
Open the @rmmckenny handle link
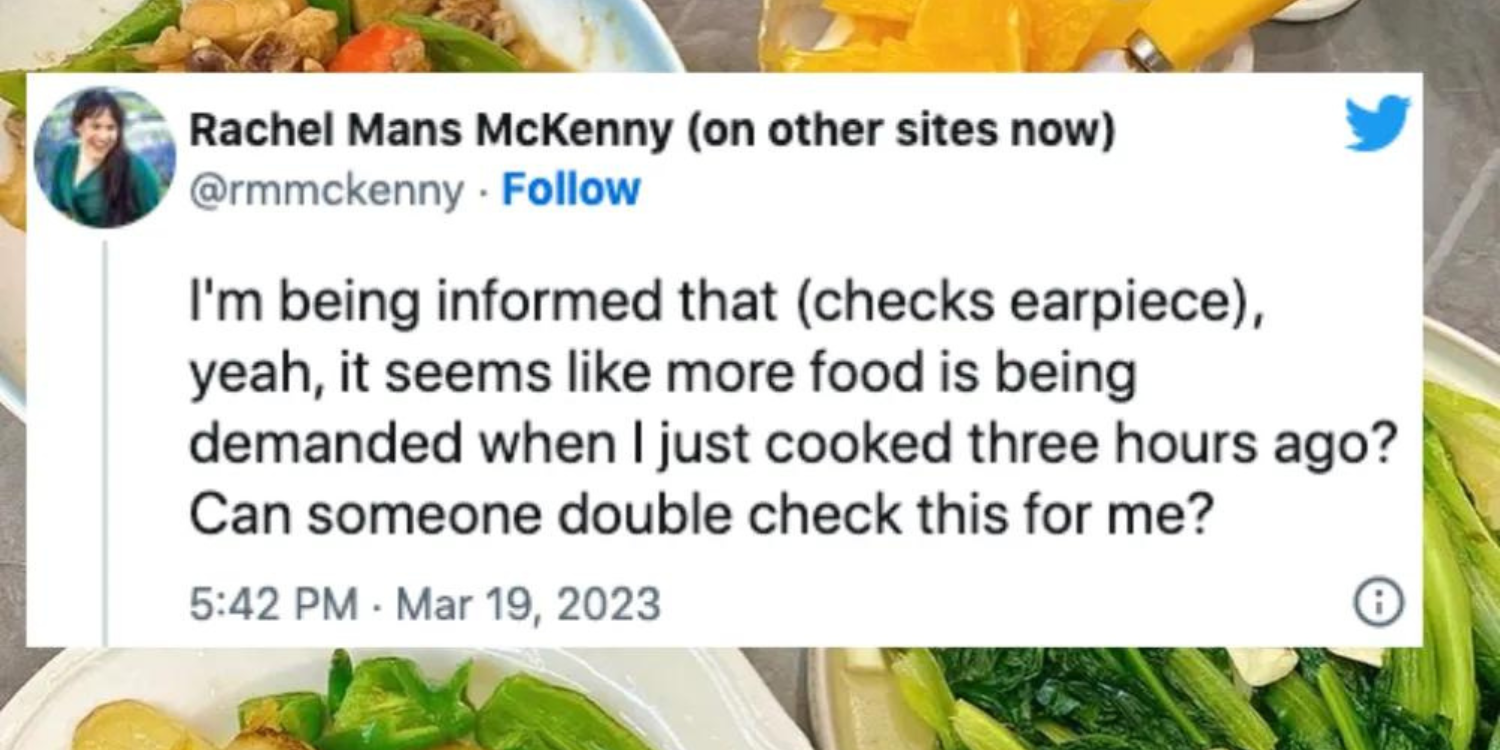click(x=327, y=189)
